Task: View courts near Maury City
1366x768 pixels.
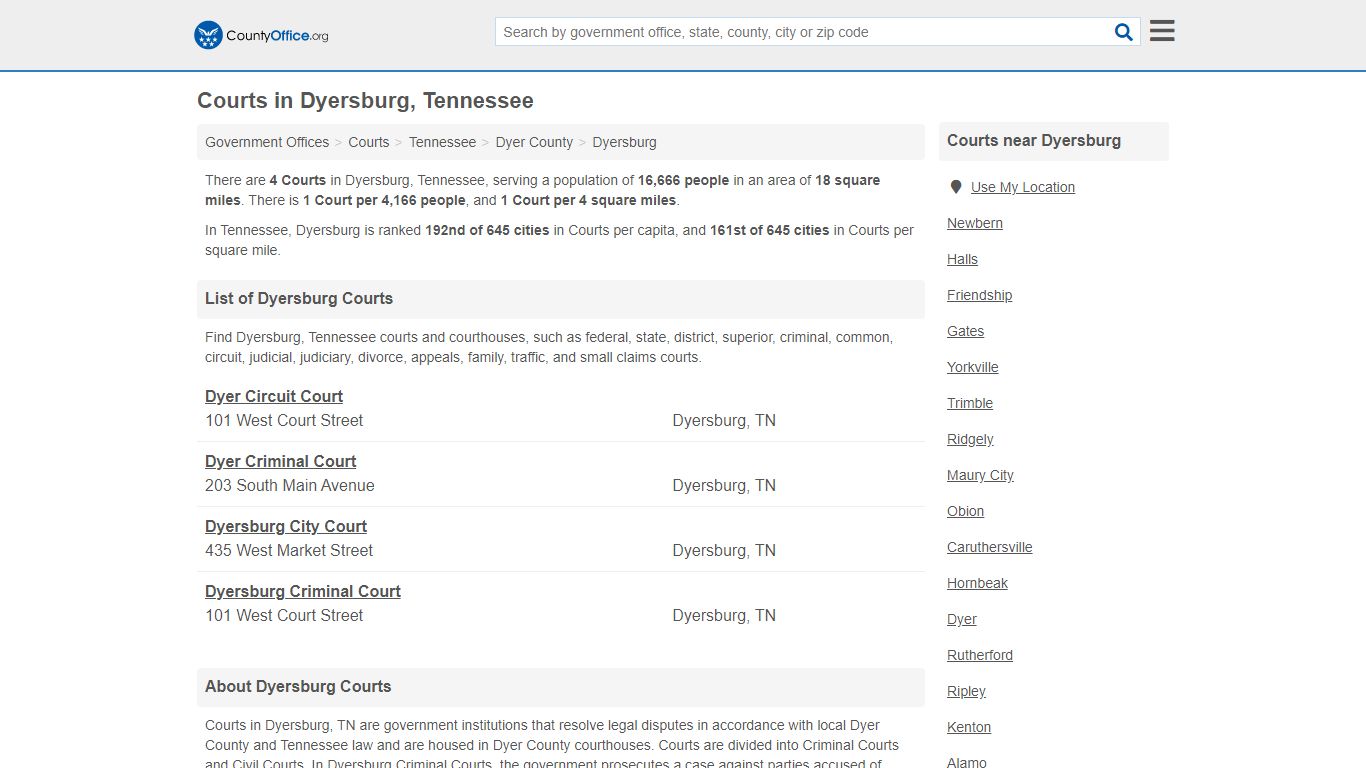Action: tap(980, 475)
